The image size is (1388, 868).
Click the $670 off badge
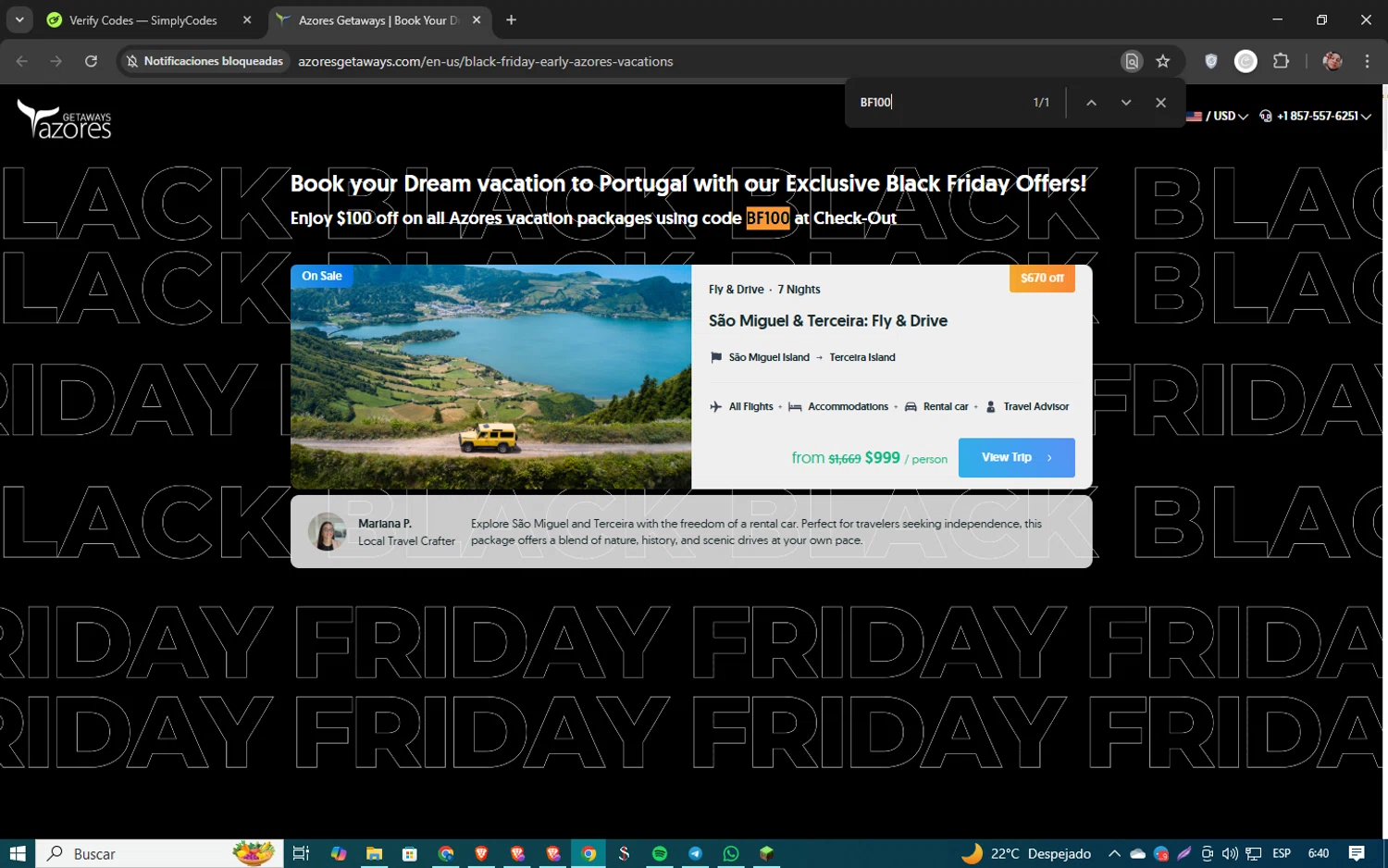tap(1042, 279)
